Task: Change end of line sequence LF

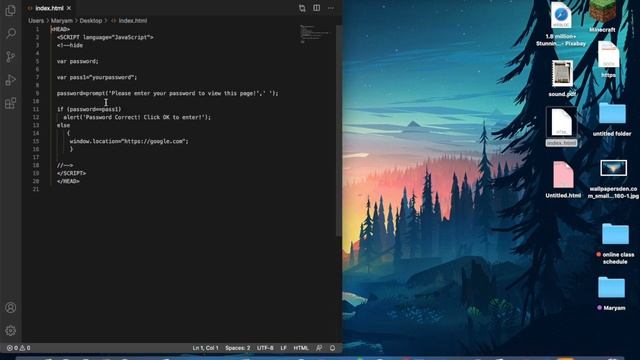Action: coord(284,348)
